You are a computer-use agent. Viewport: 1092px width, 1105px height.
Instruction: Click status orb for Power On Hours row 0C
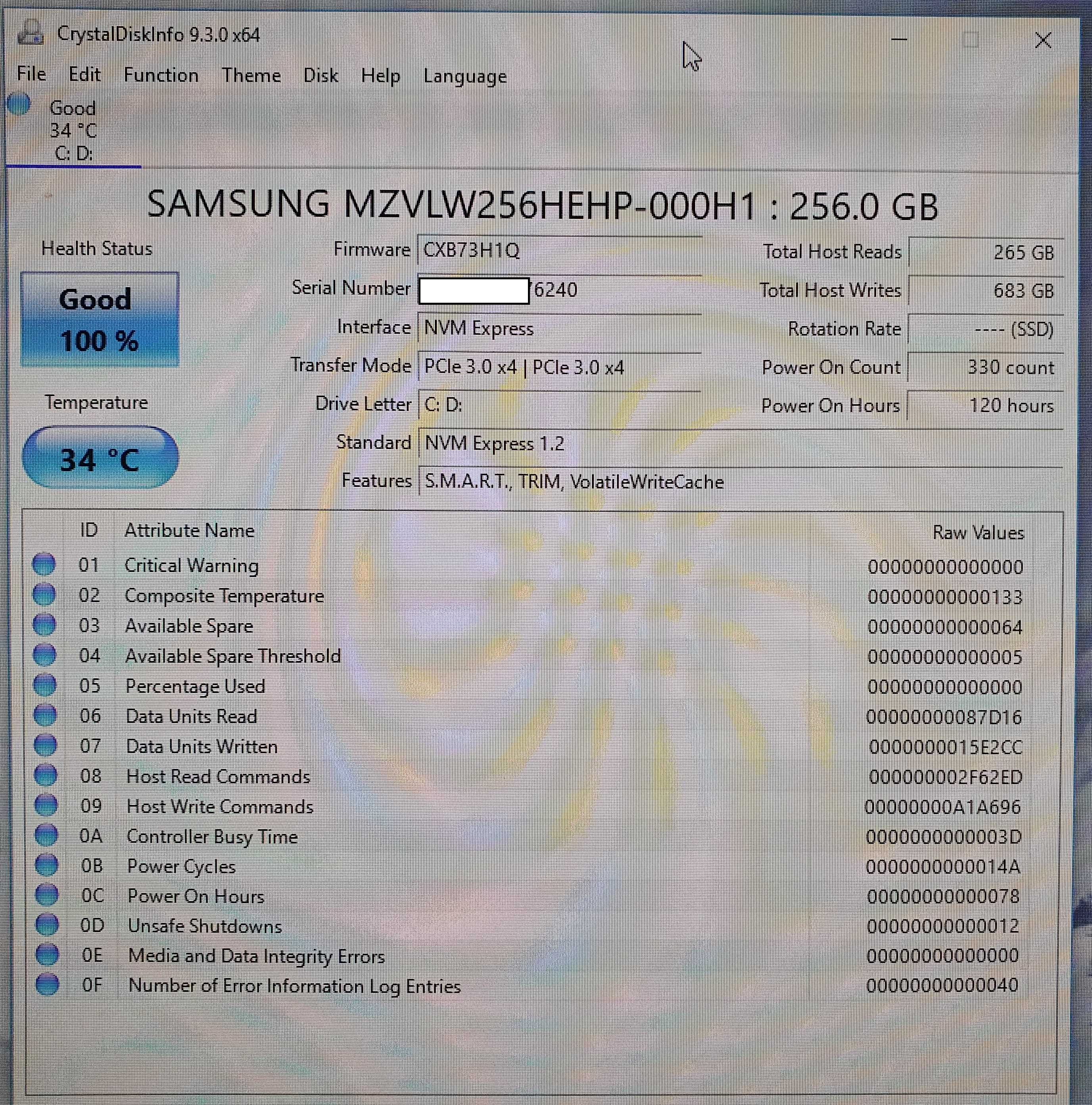[x=47, y=895]
